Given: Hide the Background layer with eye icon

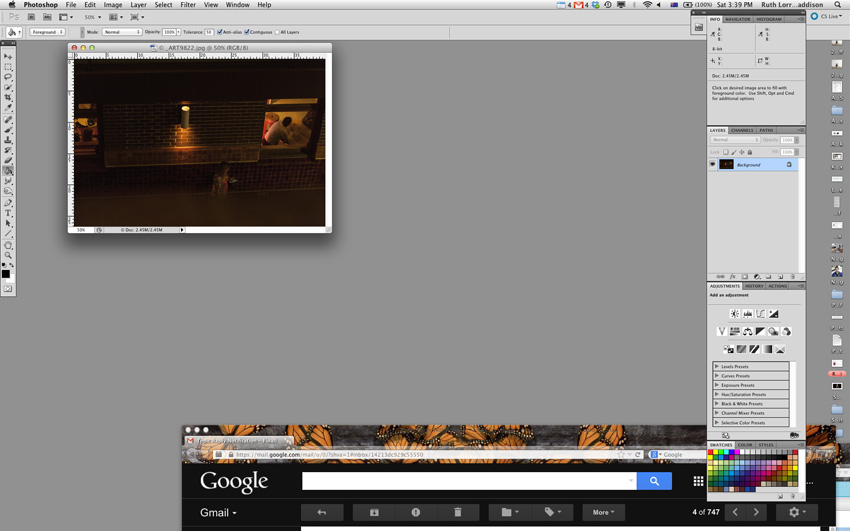Looking at the screenshot, I should (x=713, y=165).
